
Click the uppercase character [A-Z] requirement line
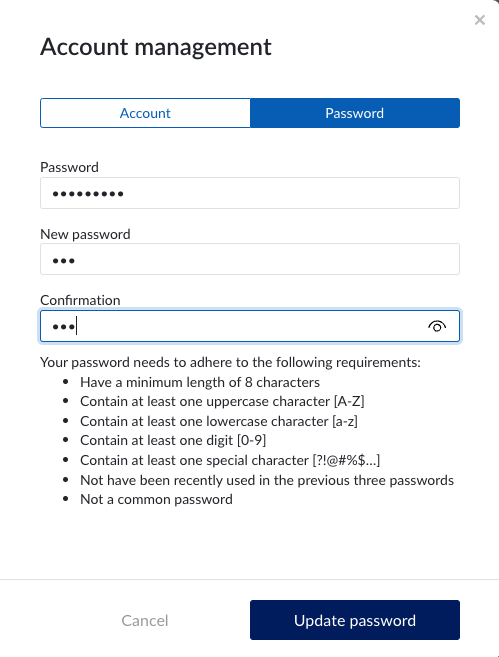[x=222, y=401]
